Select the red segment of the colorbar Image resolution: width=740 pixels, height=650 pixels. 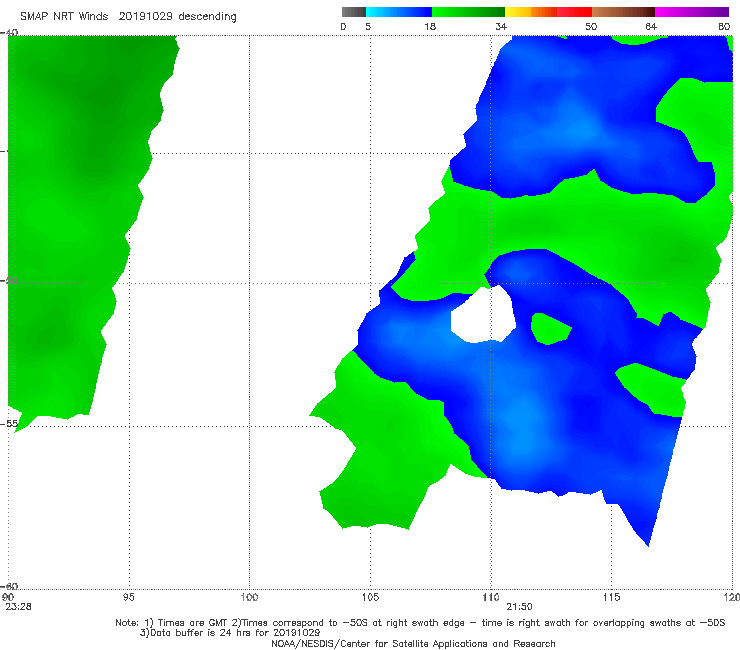point(574,12)
